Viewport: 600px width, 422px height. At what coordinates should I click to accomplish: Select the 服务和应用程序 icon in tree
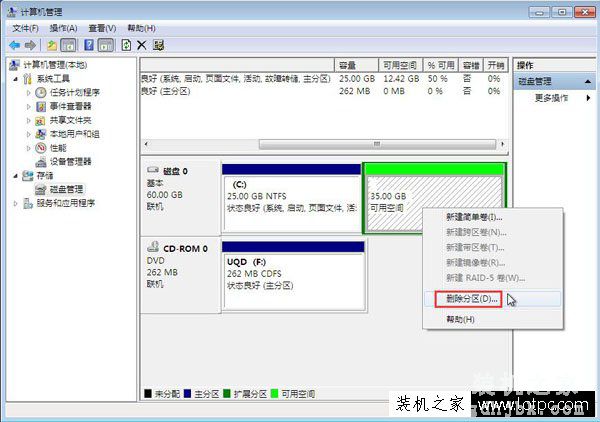coord(28,203)
